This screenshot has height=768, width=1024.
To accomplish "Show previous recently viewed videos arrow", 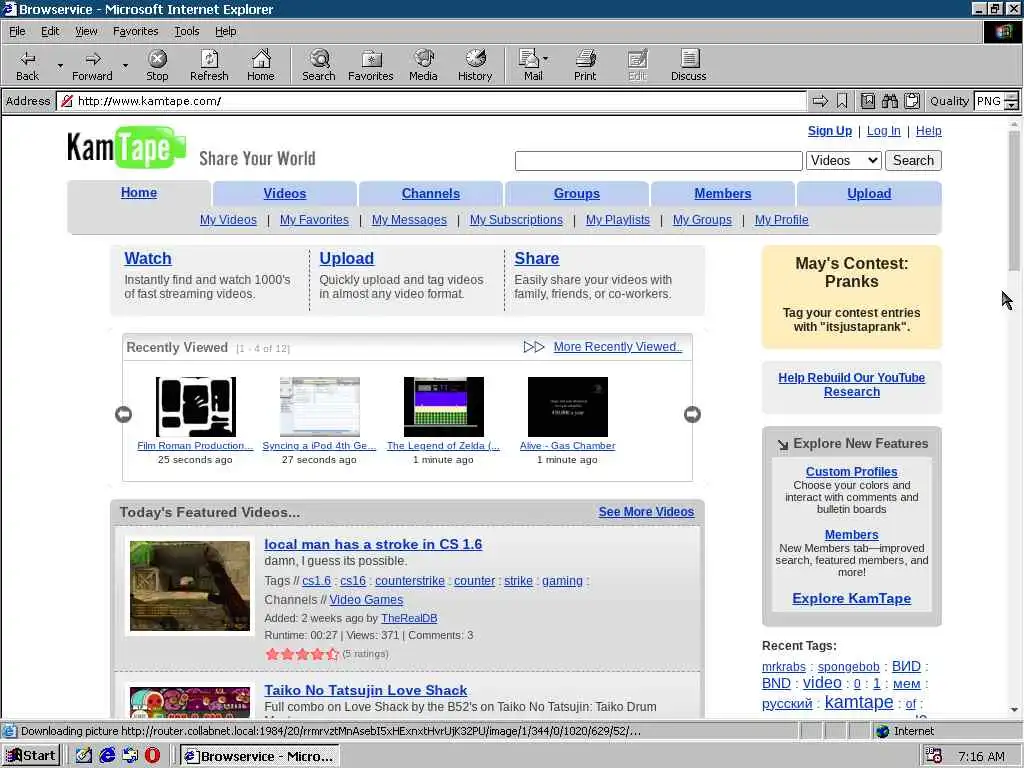I will 123,415.
